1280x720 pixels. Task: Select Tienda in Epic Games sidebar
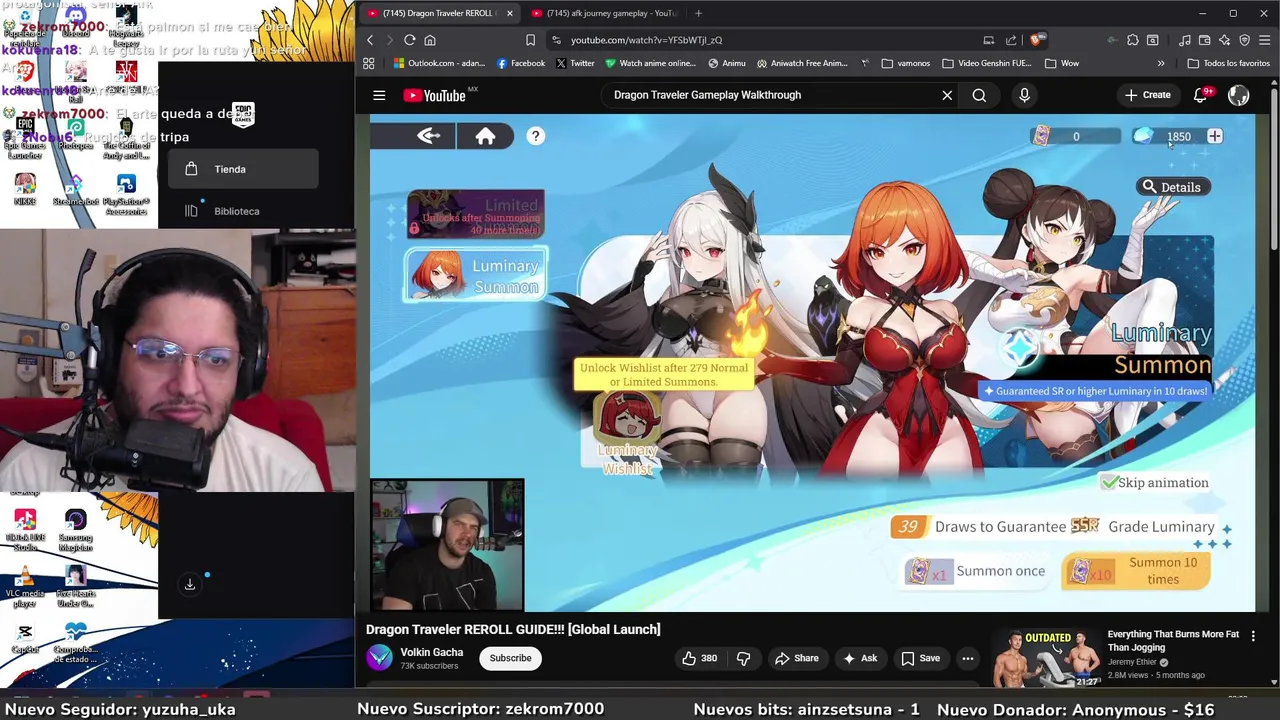(x=242, y=169)
